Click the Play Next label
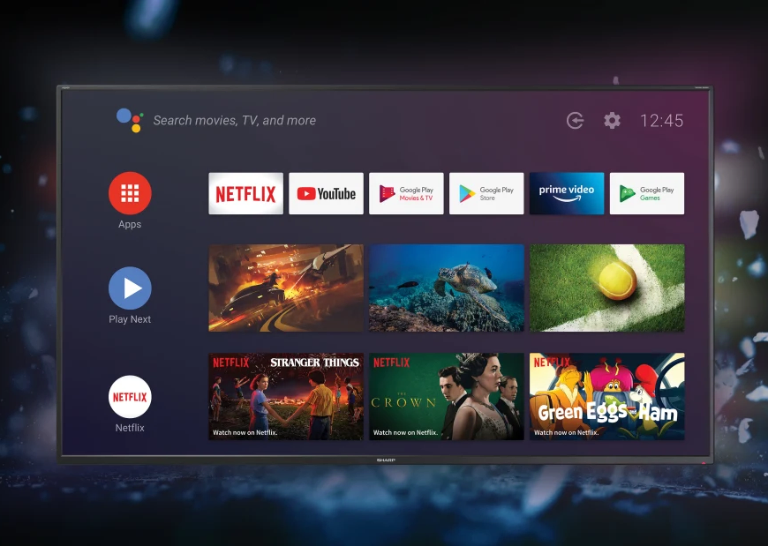The image size is (768, 546). coord(130,319)
